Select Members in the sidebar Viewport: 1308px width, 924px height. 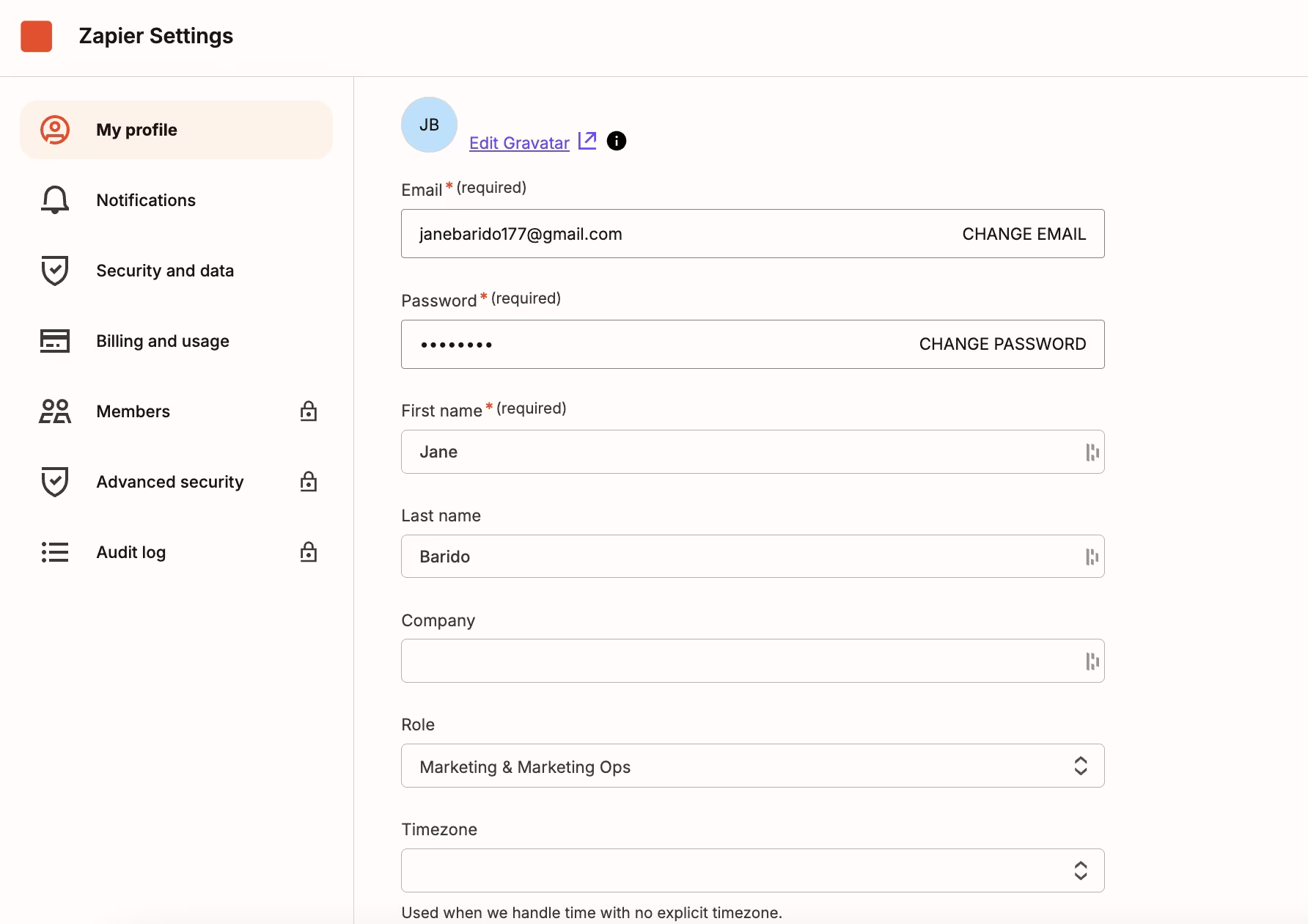click(177, 411)
